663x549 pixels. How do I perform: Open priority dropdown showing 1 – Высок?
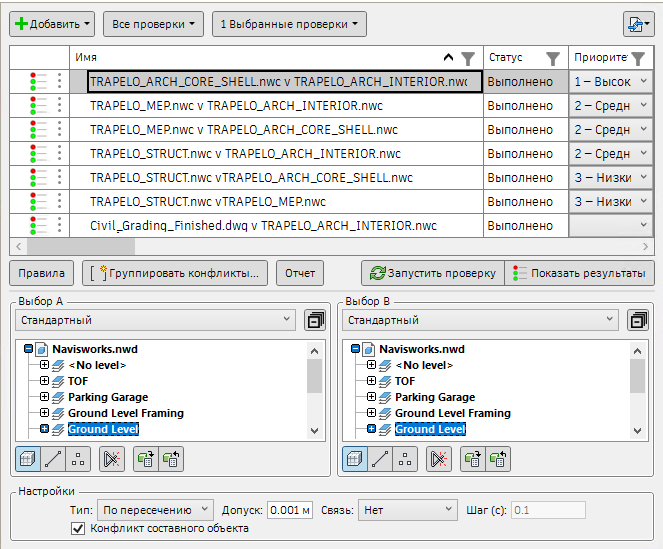click(x=611, y=82)
